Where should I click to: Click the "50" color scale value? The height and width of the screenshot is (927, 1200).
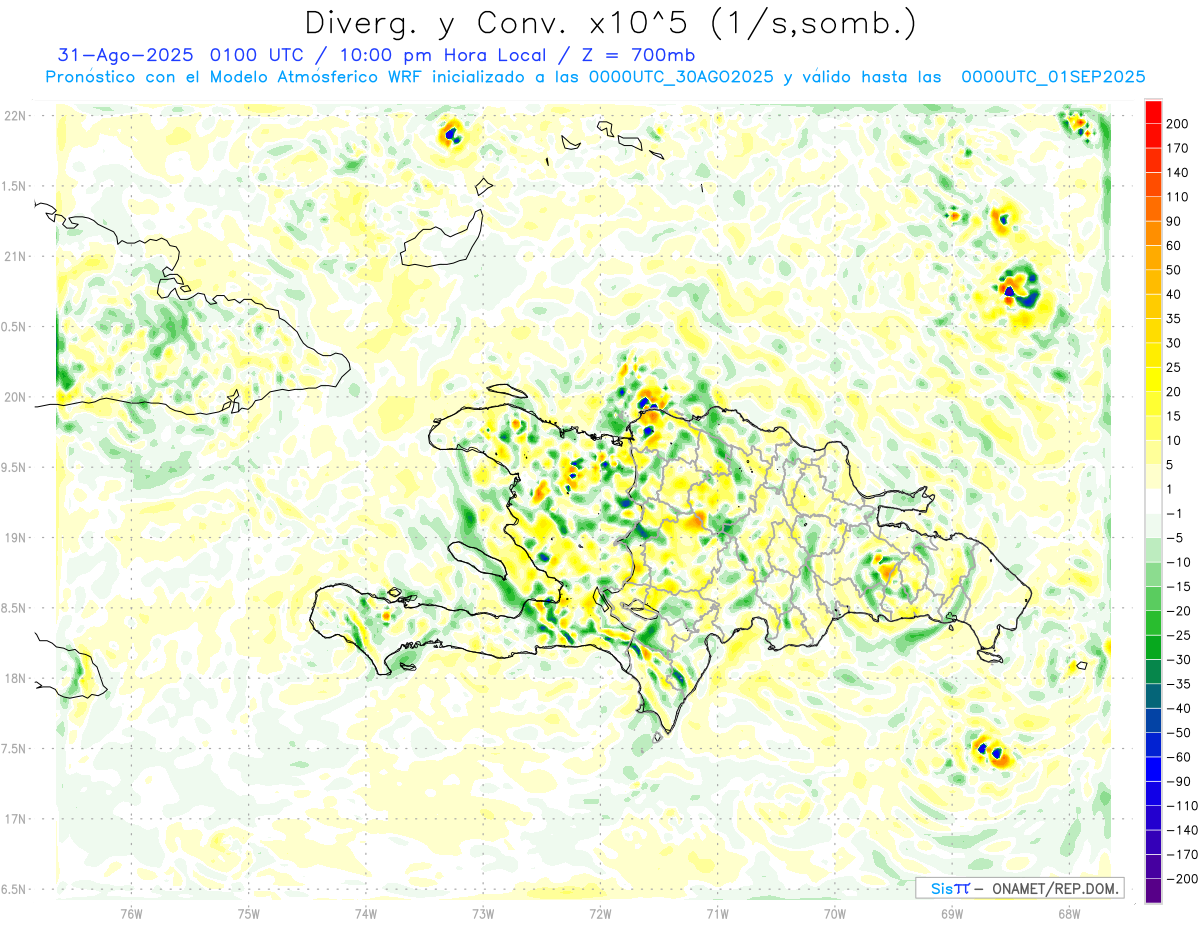pyautogui.click(x=1174, y=270)
